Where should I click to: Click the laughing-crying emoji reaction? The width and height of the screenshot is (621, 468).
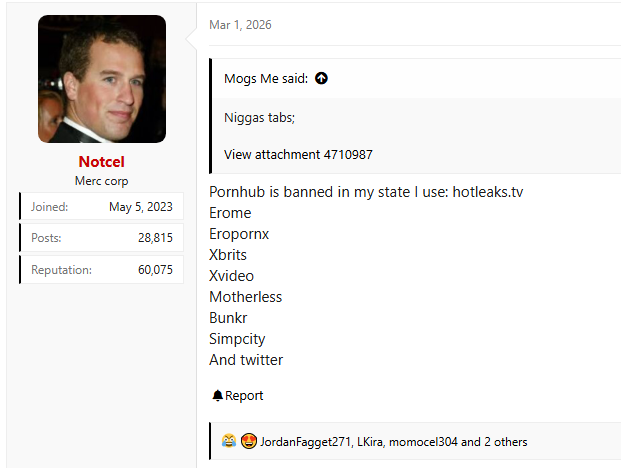pyautogui.click(x=229, y=441)
